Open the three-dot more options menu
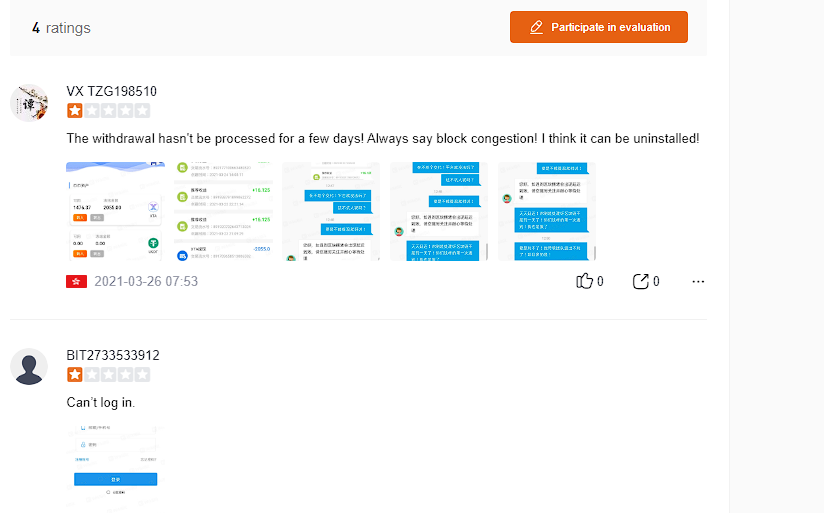This screenshot has height=513, width=824. (x=698, y=281)
